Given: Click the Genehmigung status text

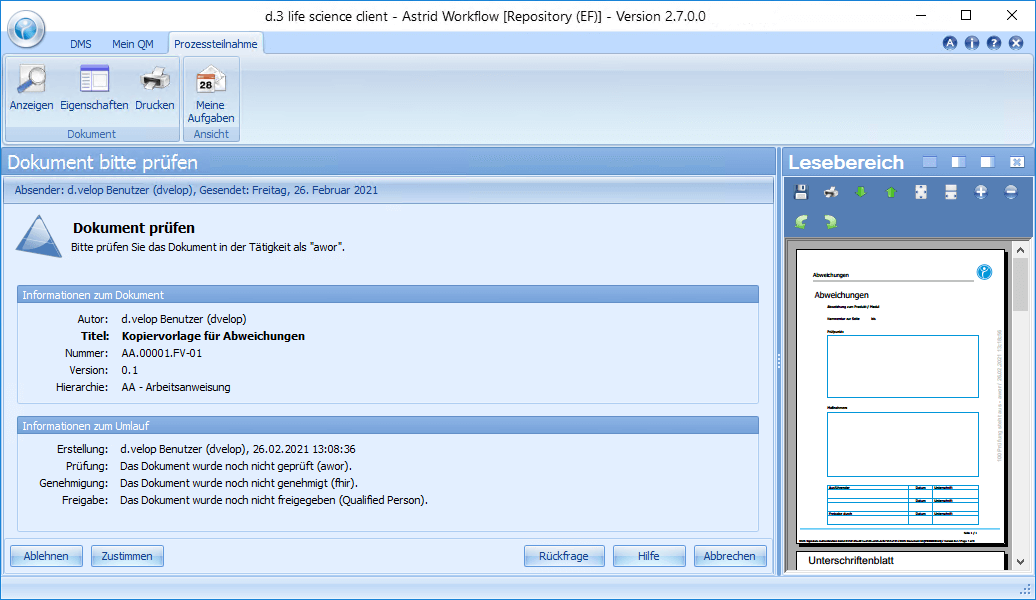Looking at the screenshot, I should pyautogui.click(x=239, y=483).
